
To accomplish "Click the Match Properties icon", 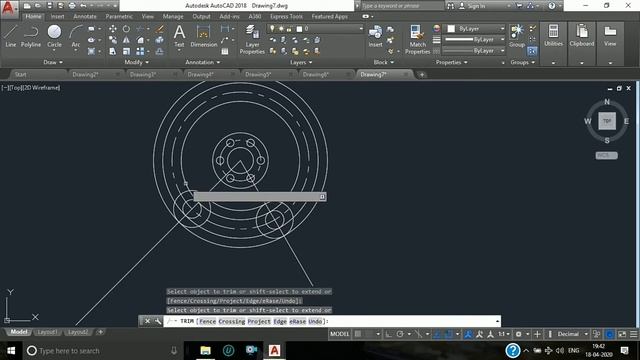I will (x=417, y=39).
